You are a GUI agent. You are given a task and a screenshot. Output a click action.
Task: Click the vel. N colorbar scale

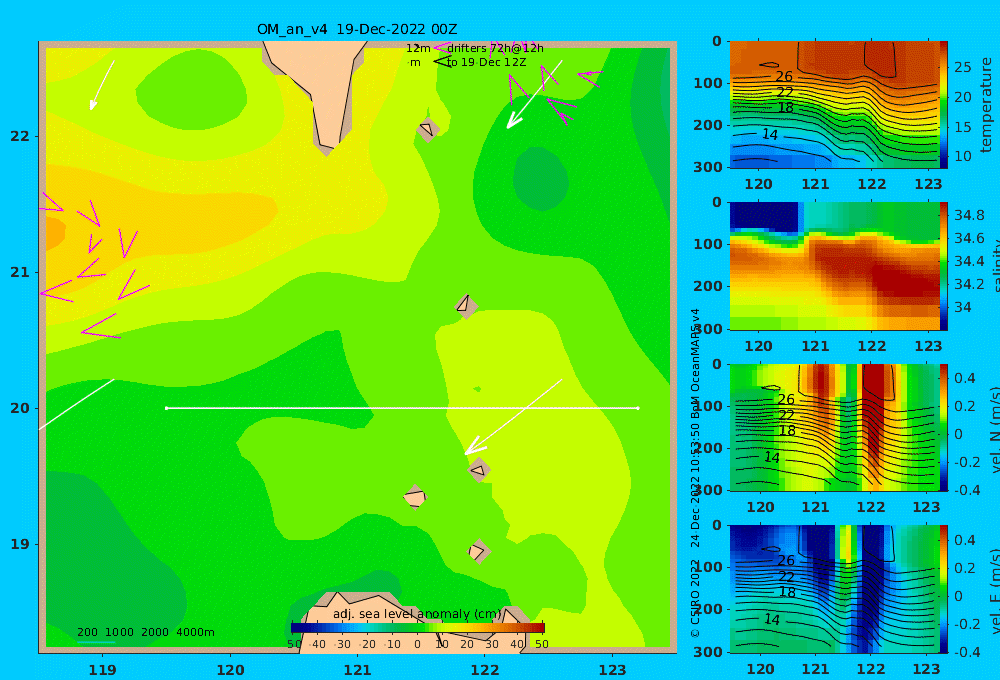pos(943,427)
